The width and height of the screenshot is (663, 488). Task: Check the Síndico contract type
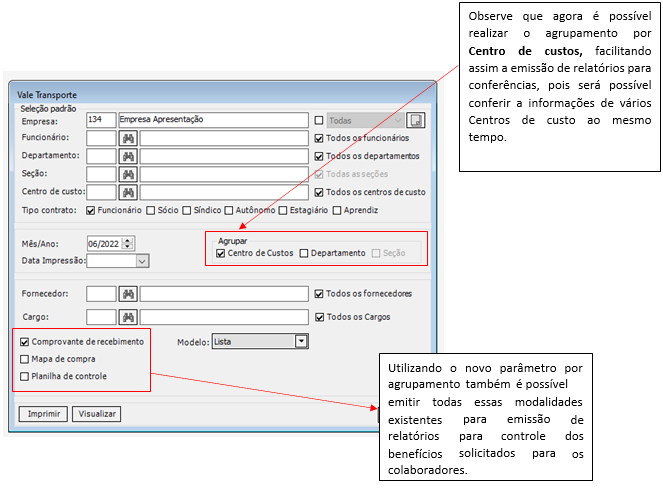tap(186, 211)
